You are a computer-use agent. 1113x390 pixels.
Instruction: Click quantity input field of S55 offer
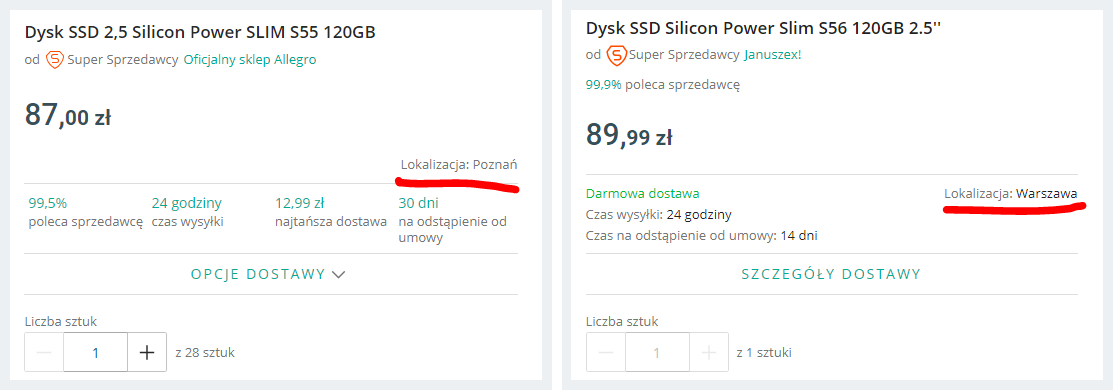pos(96,352)
